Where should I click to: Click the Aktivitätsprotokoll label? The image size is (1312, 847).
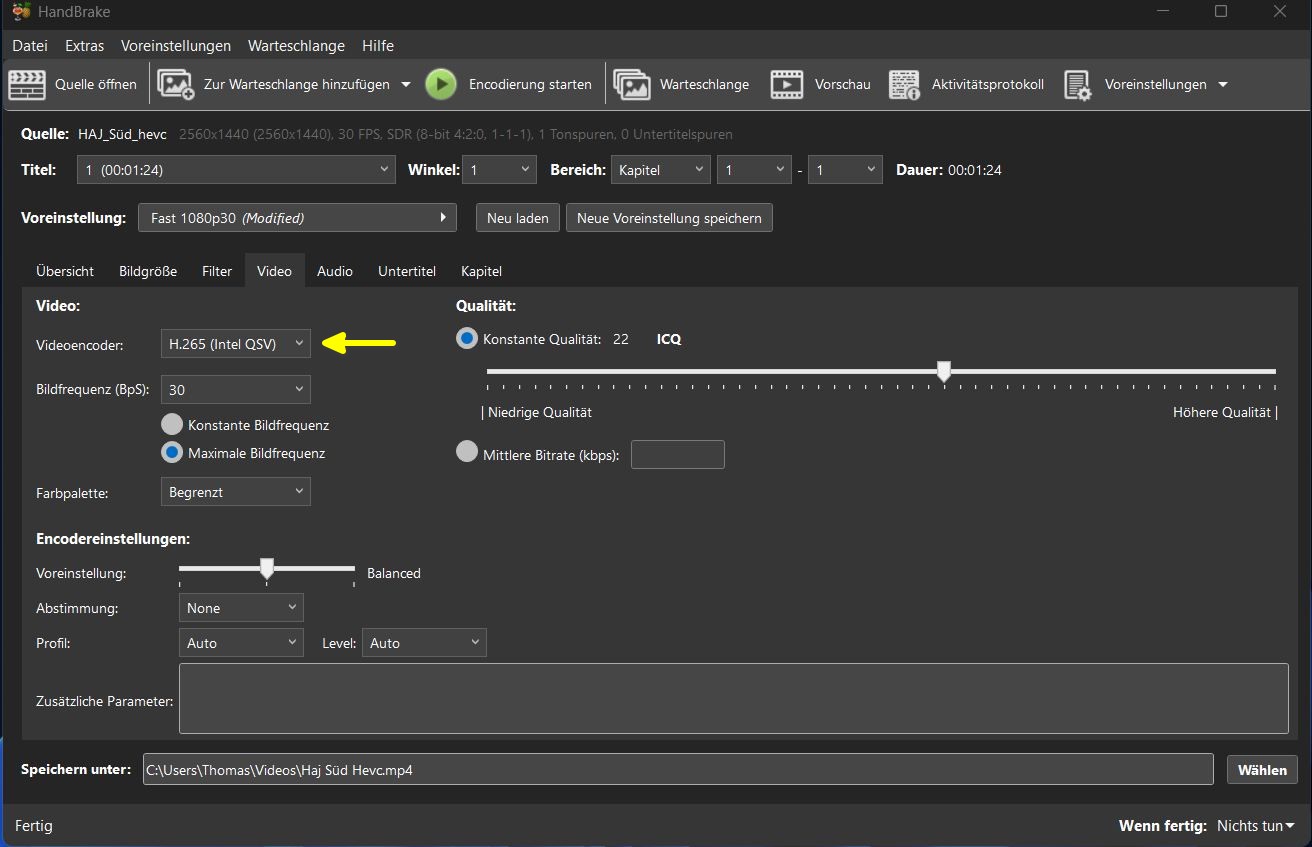coord(988,85)
